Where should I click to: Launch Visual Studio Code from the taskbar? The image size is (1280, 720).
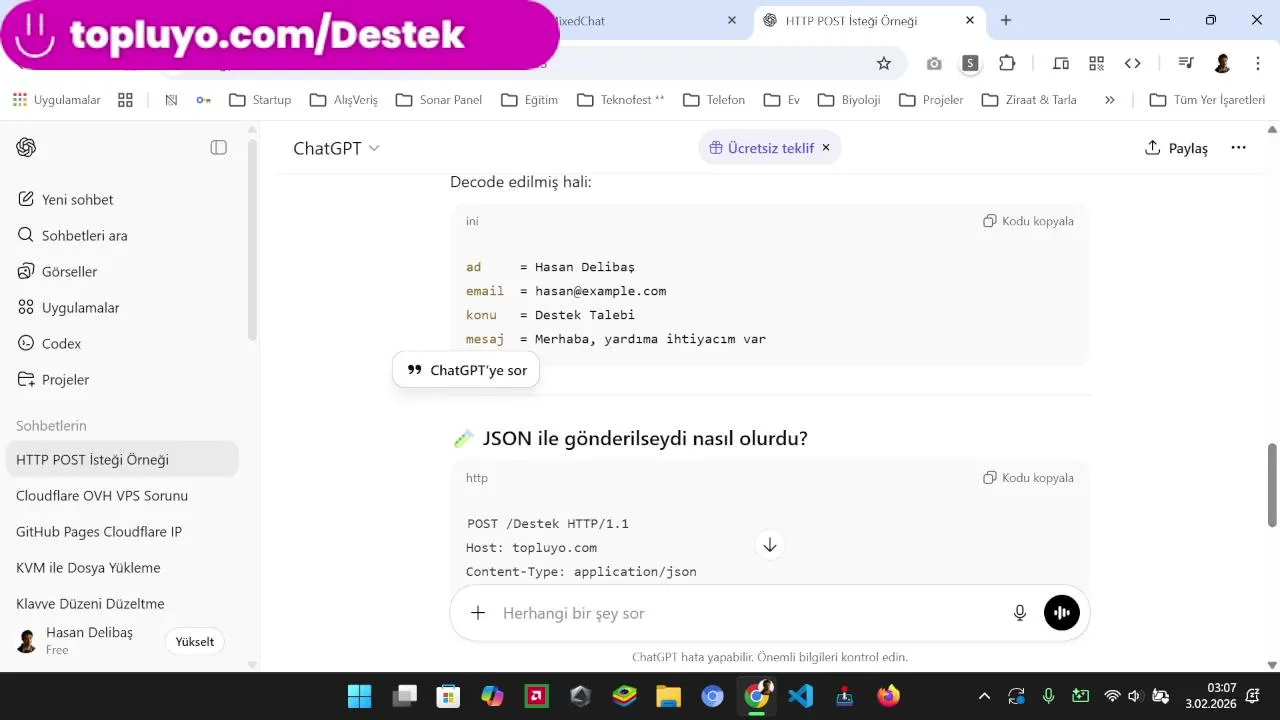pos(800,696)
